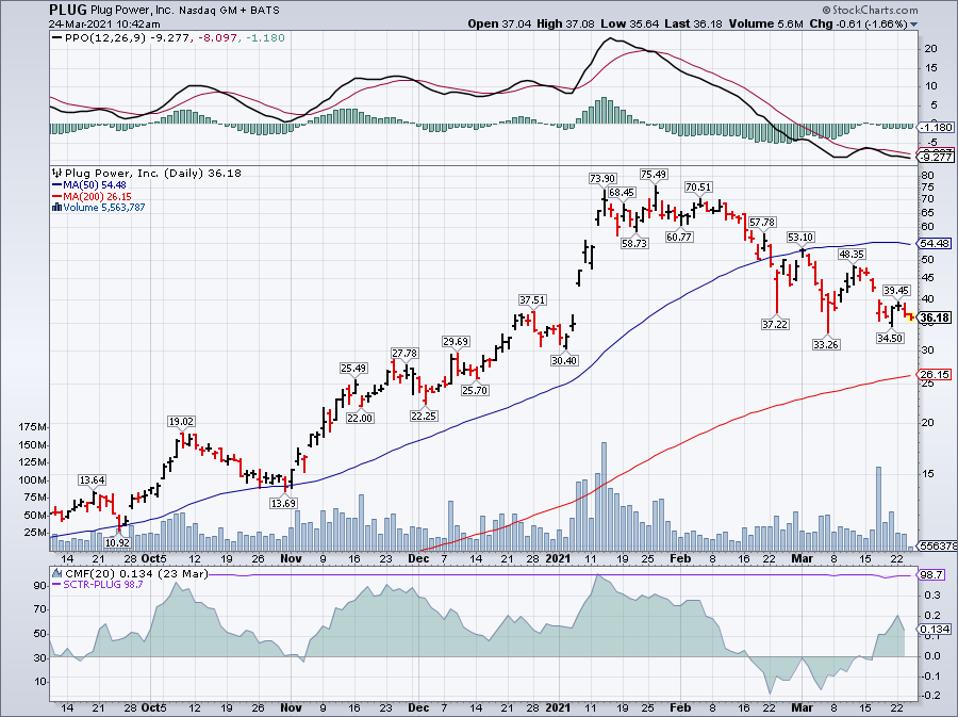Click the 54.48 MA(50) axis tag
958x717 pixels.
(x=935, y=243)
